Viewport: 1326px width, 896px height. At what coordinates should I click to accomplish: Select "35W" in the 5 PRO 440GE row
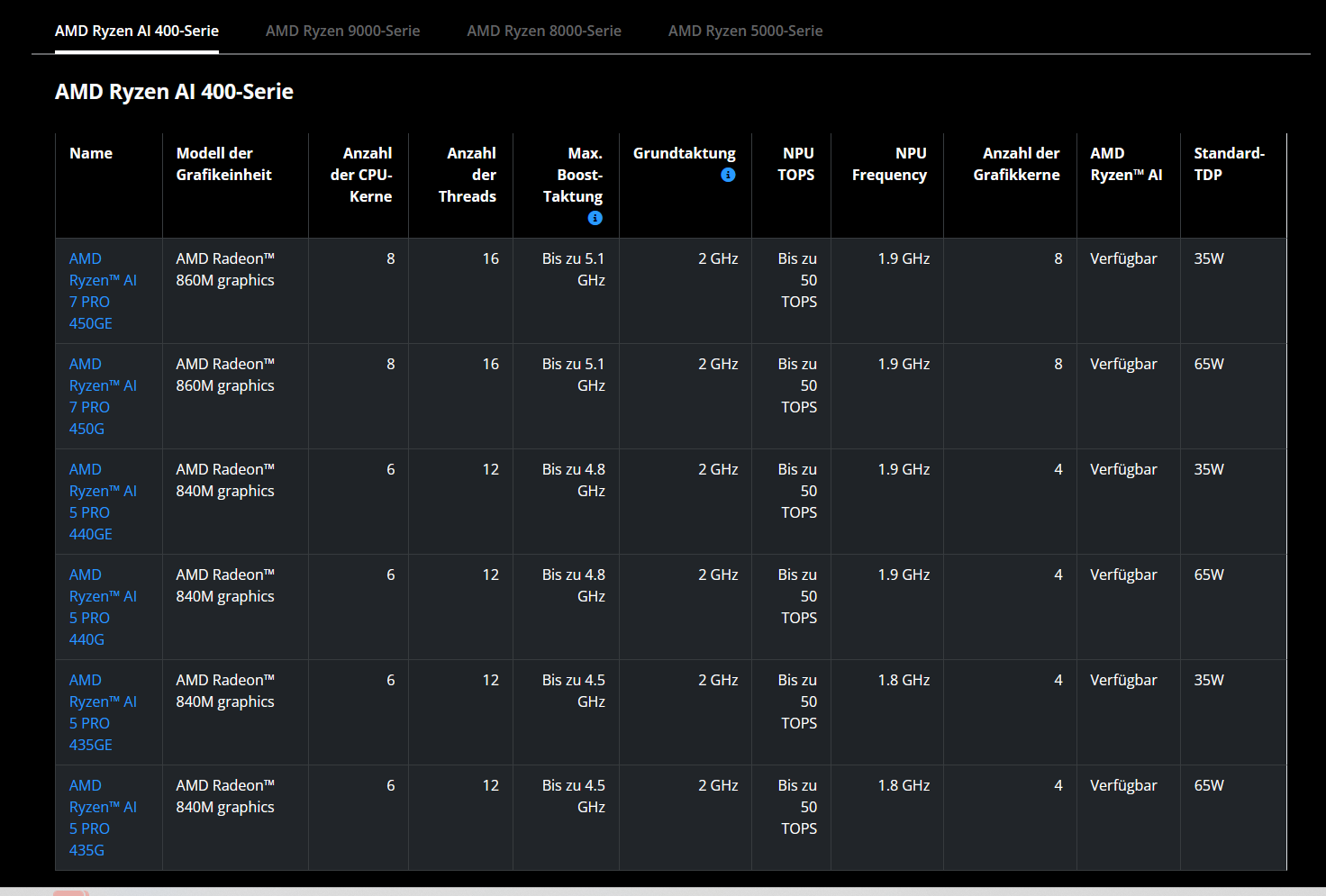click(x=1209, y=469)
